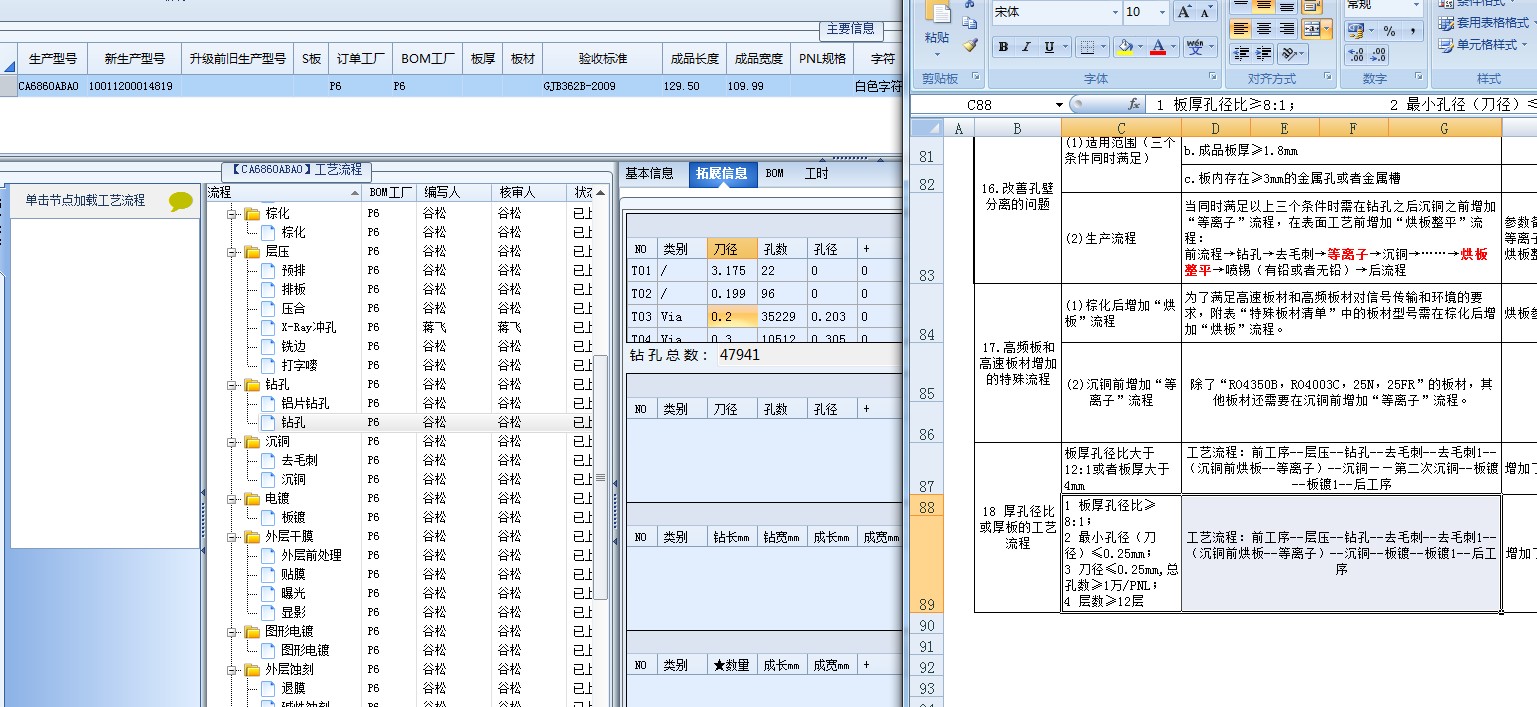This screenshot has height=707, width=1537.
Task: Apply percent style formatting
Action: [x=1390, y=32]
